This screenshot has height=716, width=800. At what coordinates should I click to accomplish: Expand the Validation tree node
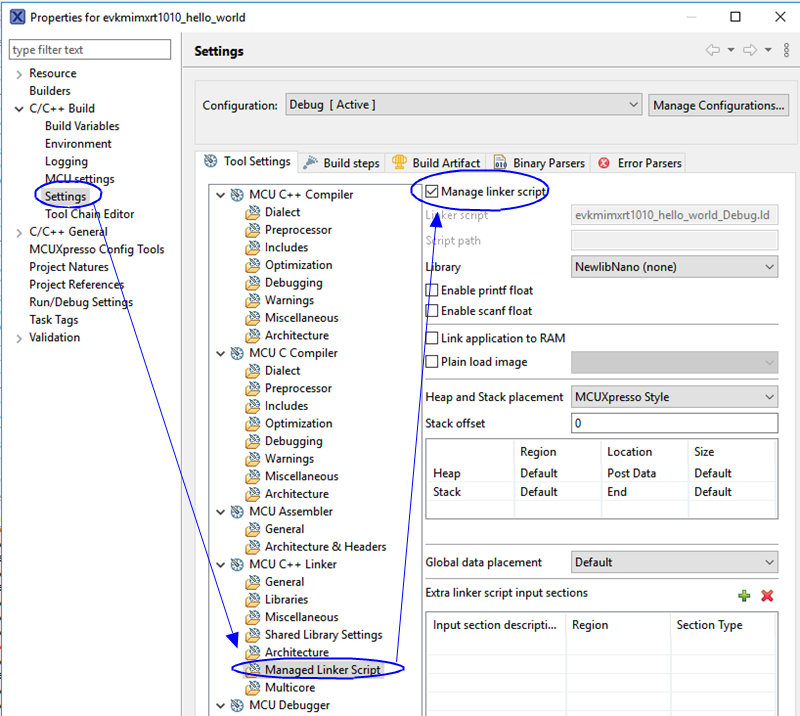point(19,338)
